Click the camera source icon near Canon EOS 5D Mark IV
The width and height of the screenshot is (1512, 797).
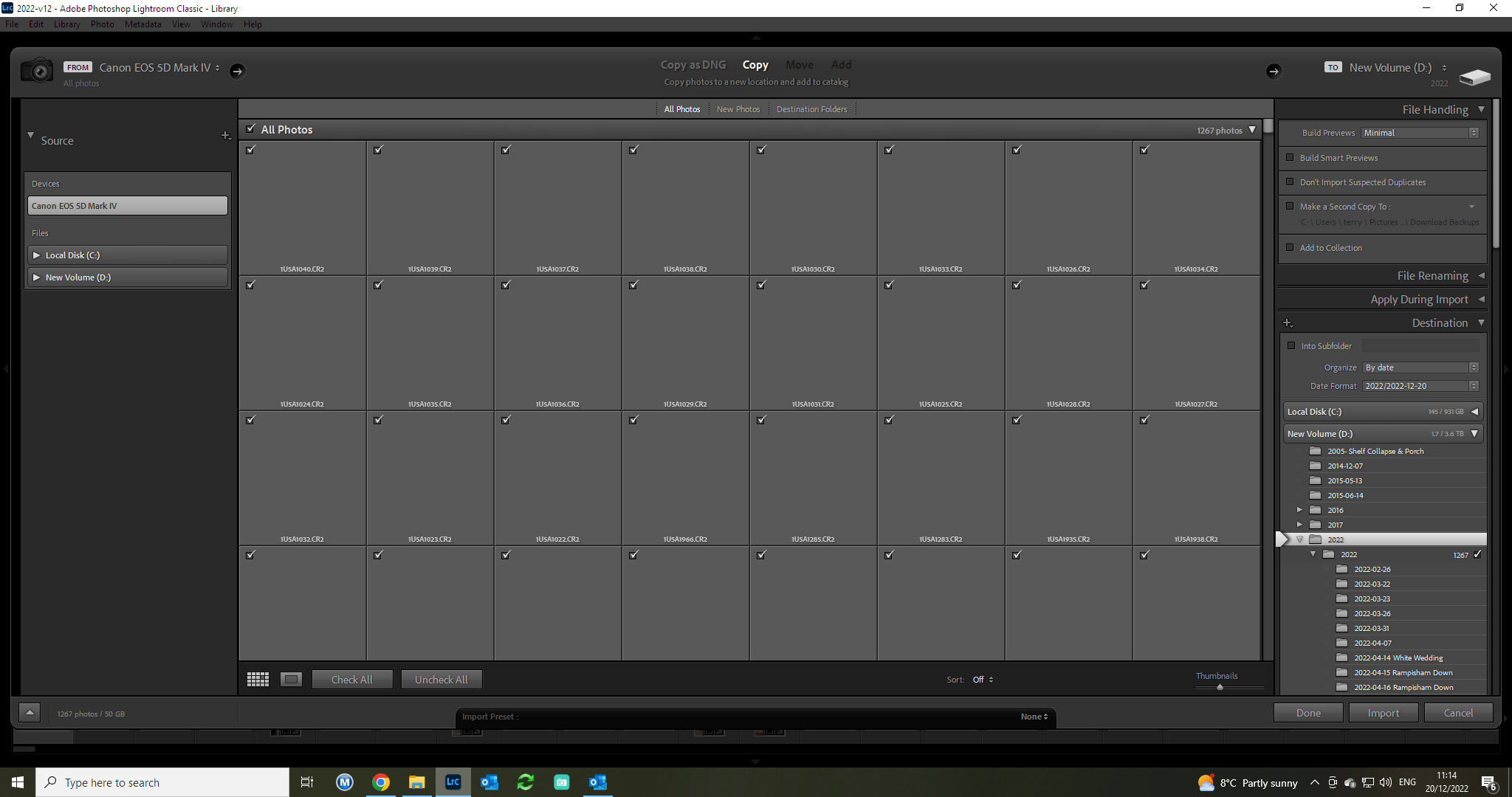(x=38, y=70)
